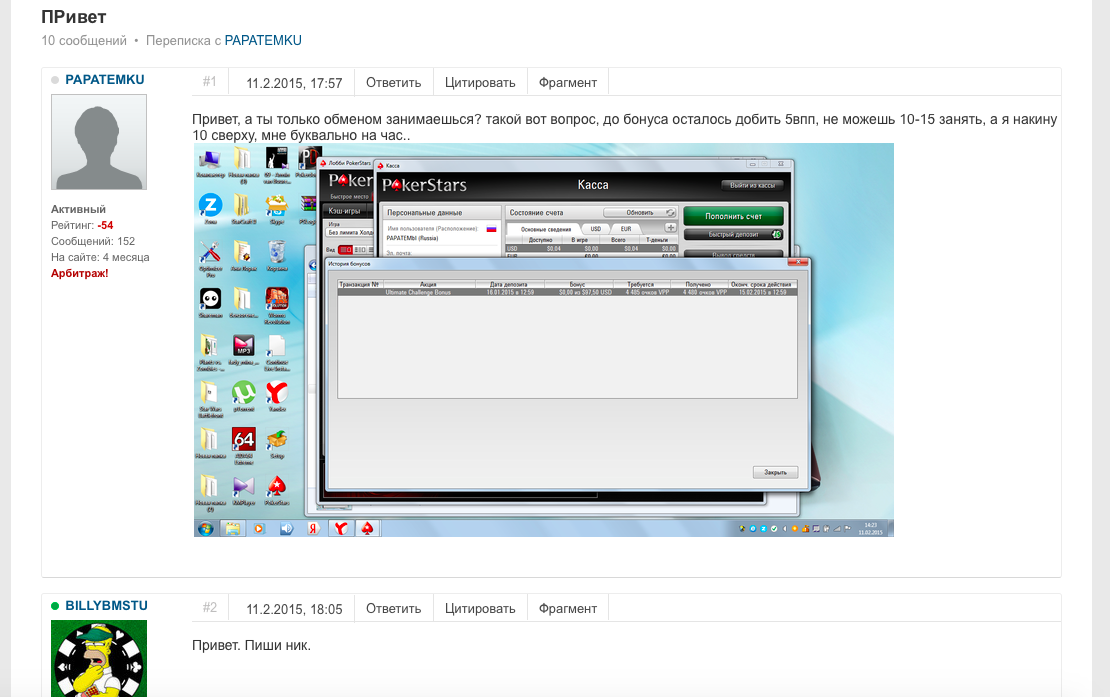Click Фрагмент button in post #1

(x=568, y=83)
